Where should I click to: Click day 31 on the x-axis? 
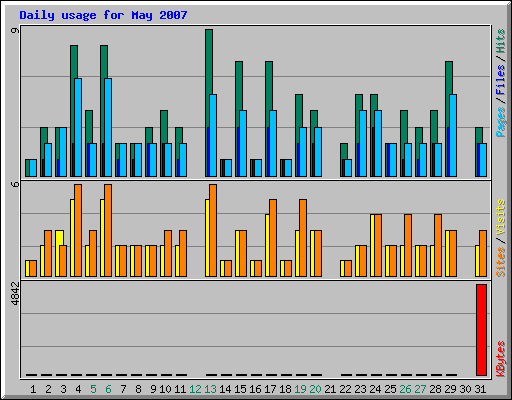point(480,389)
